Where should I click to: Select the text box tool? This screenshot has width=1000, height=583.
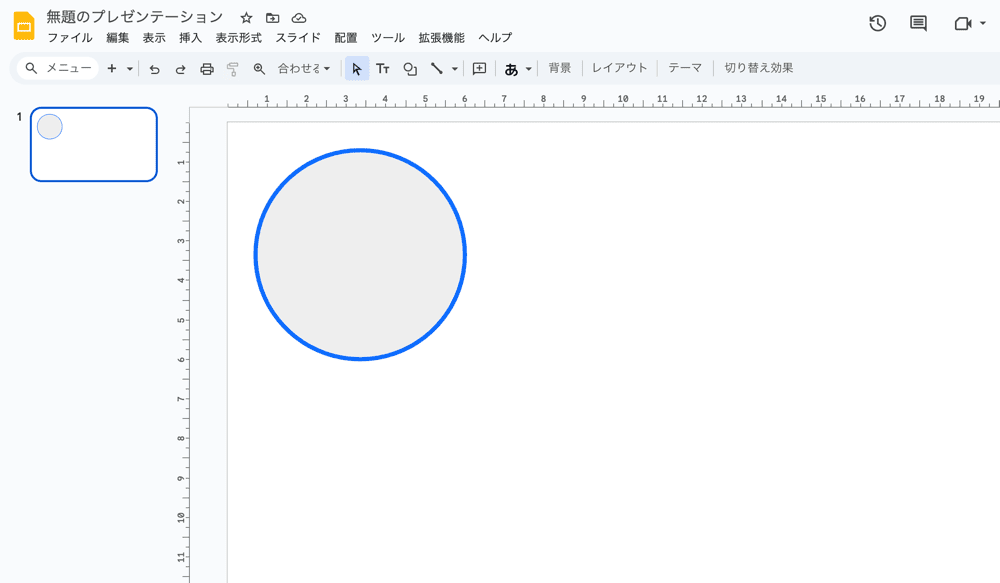pos(383,68)
